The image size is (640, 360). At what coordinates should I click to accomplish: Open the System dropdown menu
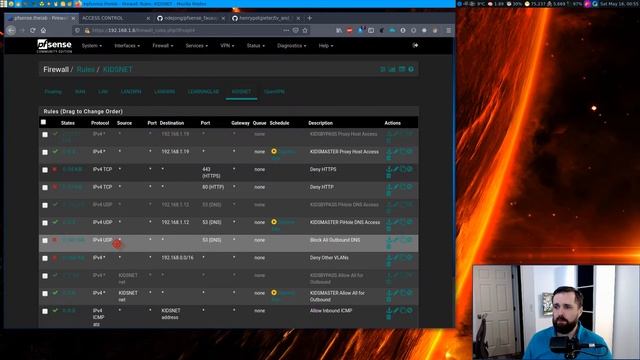tap(92, 46)
